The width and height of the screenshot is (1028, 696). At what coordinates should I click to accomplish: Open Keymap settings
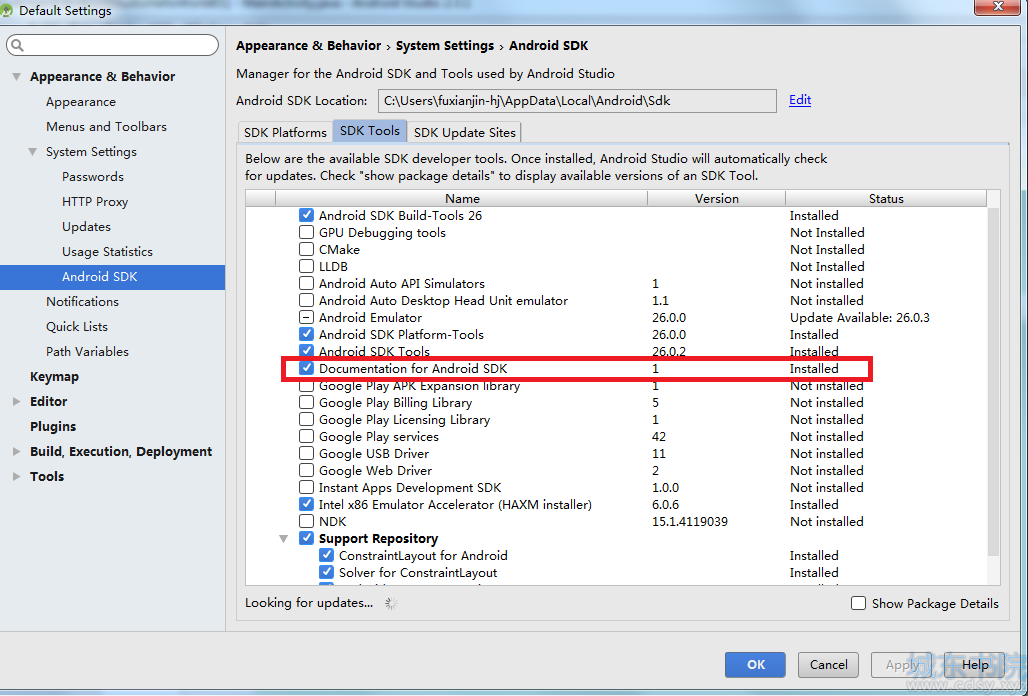point(54,376)
